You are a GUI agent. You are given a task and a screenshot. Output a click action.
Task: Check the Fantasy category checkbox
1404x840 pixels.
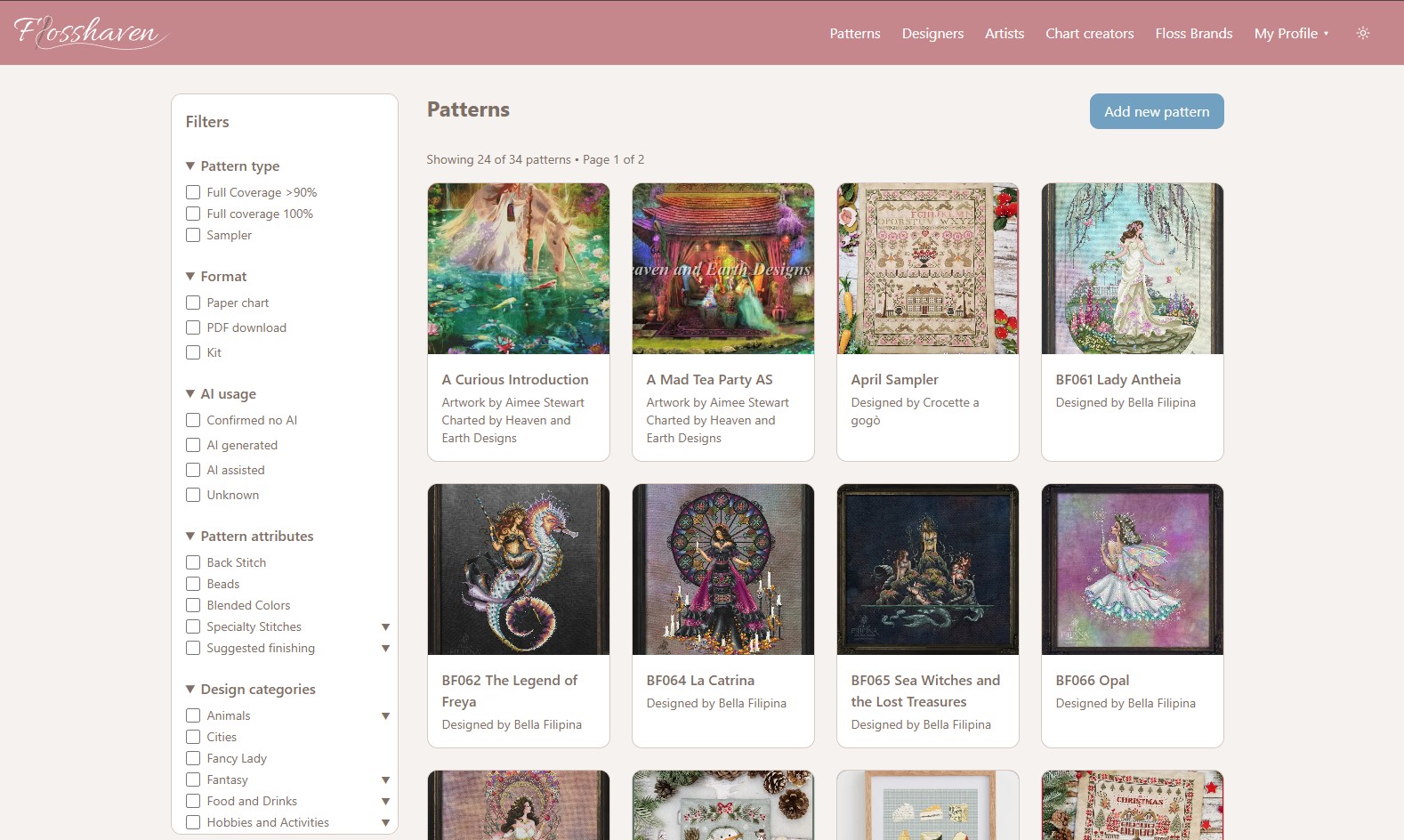(193, 779)
